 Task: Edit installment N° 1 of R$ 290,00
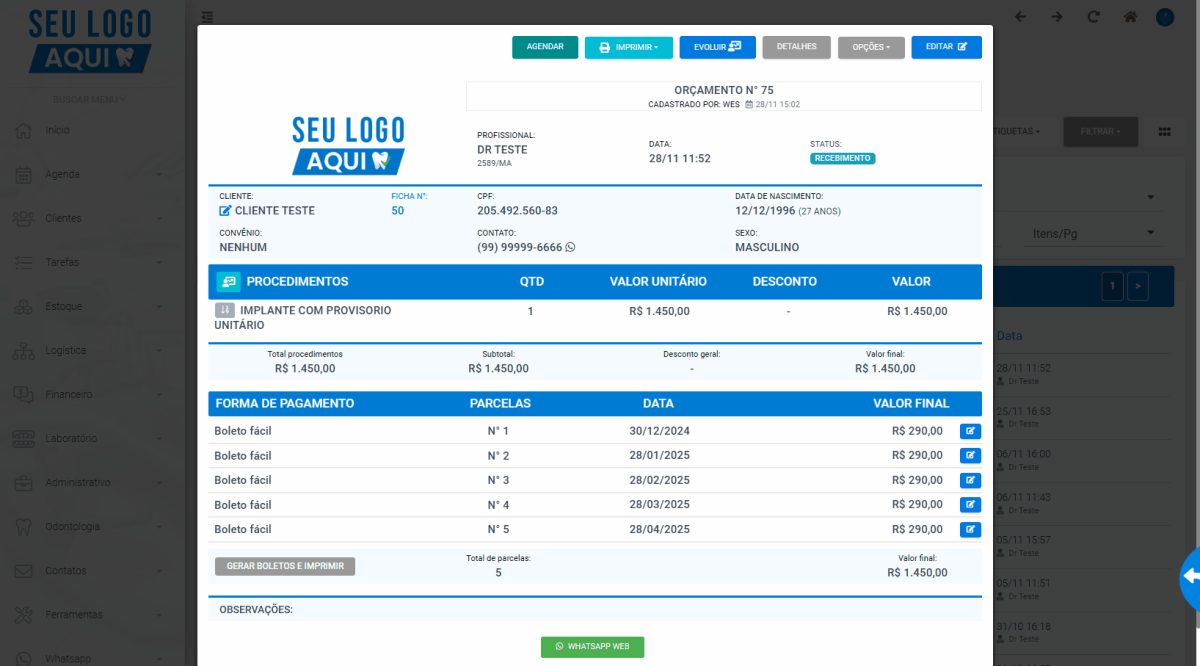[x=970, y=432]
